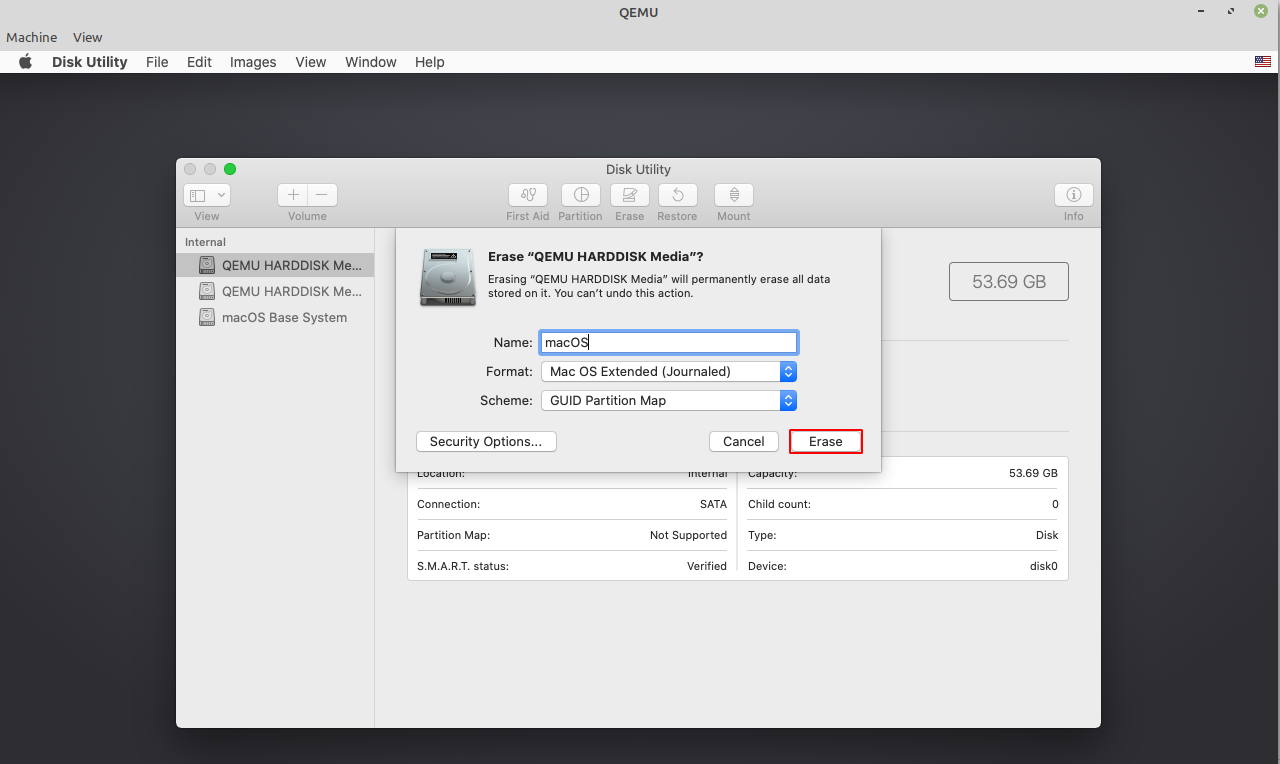Click the Mount toolbar icon
Screen dimensions: 1280x764
point(733,195)
